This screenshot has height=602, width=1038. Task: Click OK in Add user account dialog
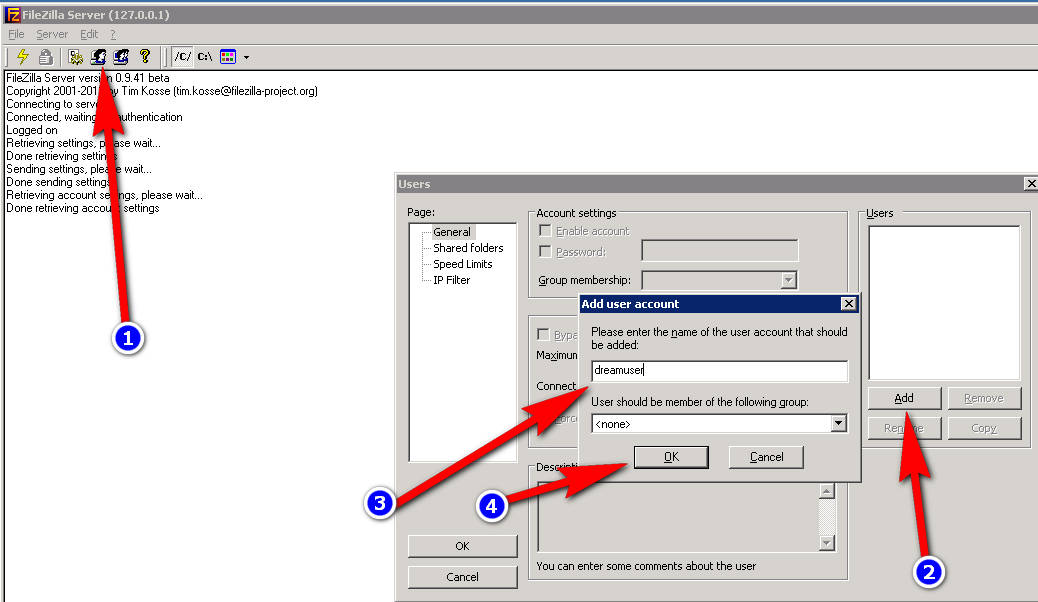[671, 457]
